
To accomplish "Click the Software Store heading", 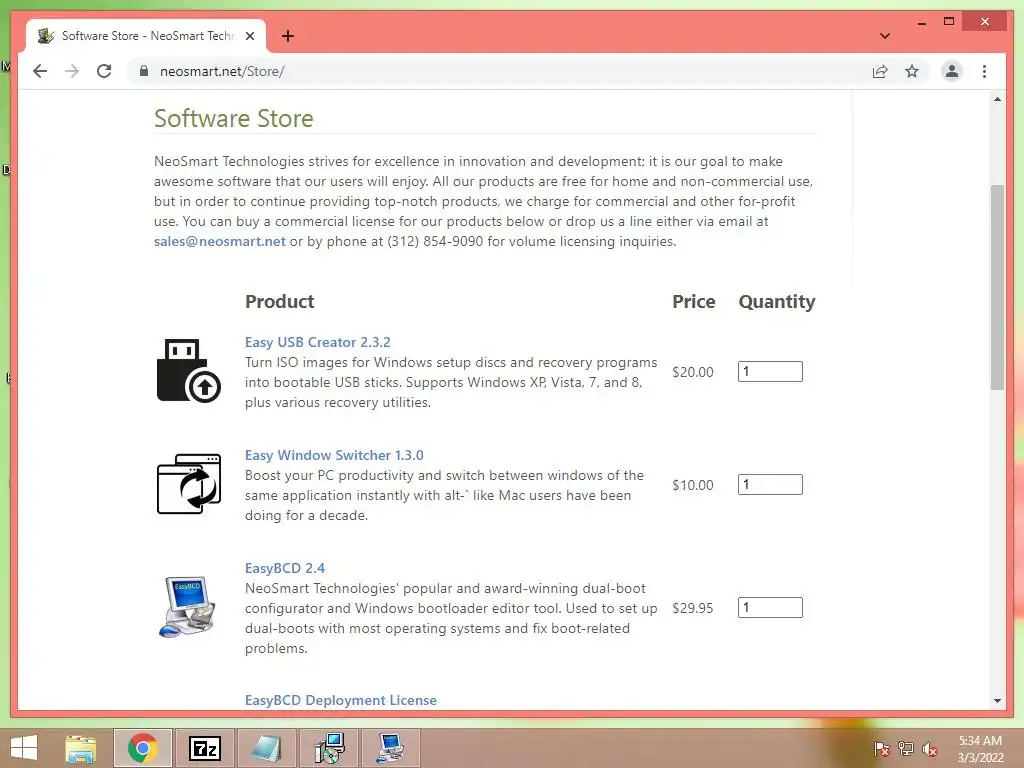I will point(234,118).
